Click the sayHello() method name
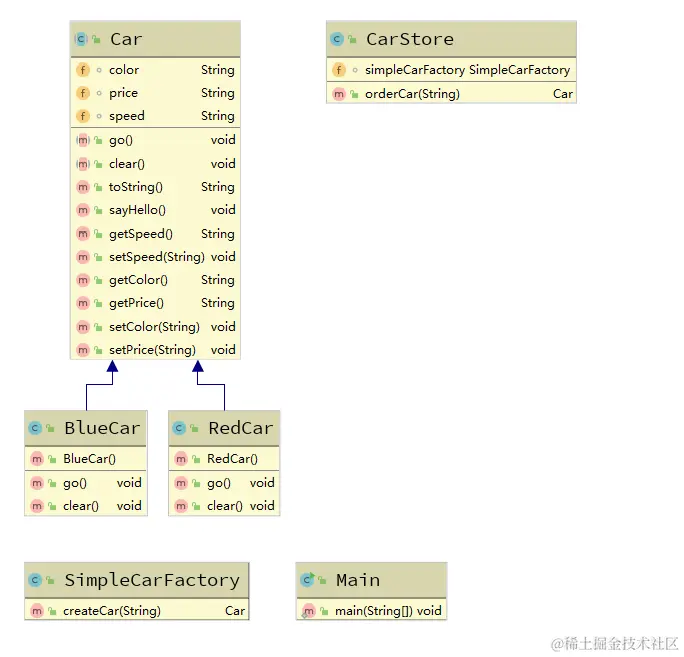Image resolution: width=684 pixels, height=657 pixels. pos(137,210)
